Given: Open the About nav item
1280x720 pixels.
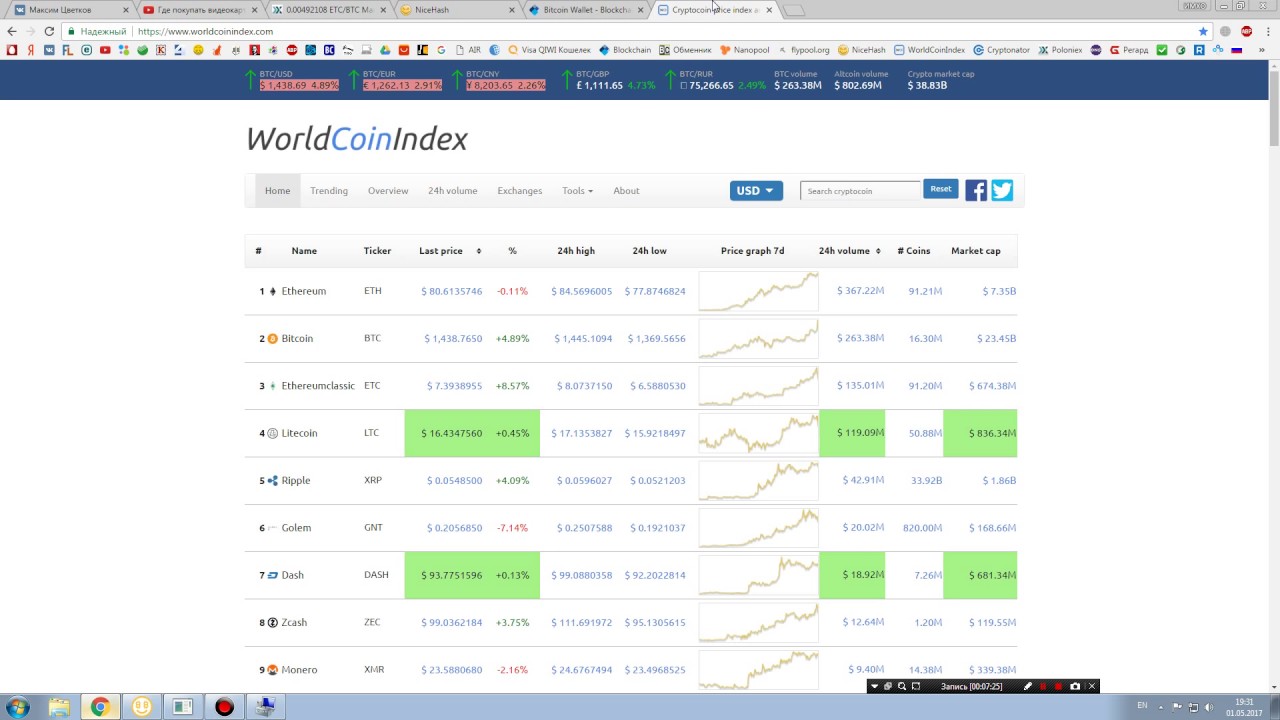Looking at the screenshot, I should coord(626,191).
